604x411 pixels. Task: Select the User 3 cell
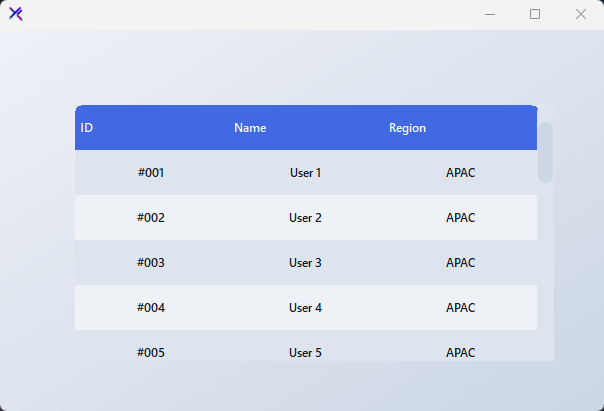[305, 263]
